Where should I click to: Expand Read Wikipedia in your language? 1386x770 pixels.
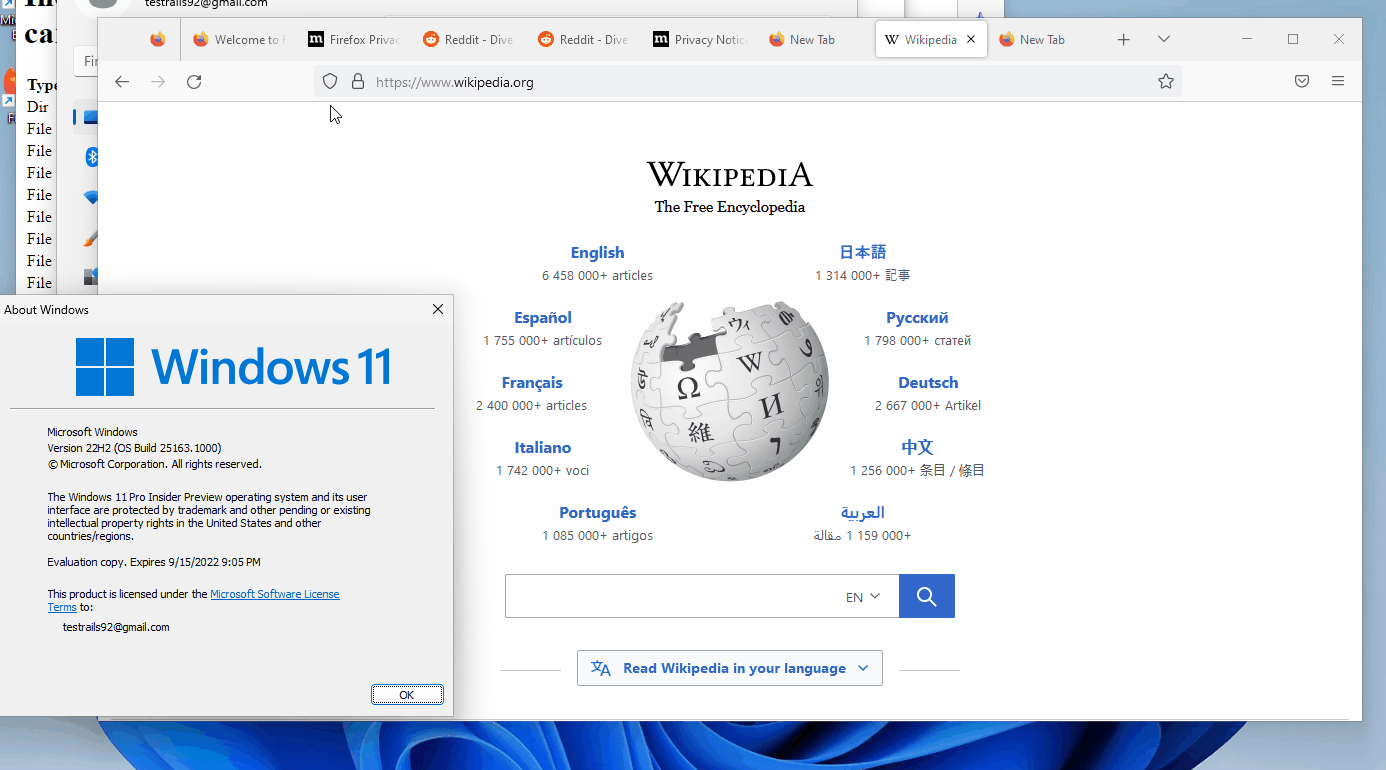[x=730, y=668]
